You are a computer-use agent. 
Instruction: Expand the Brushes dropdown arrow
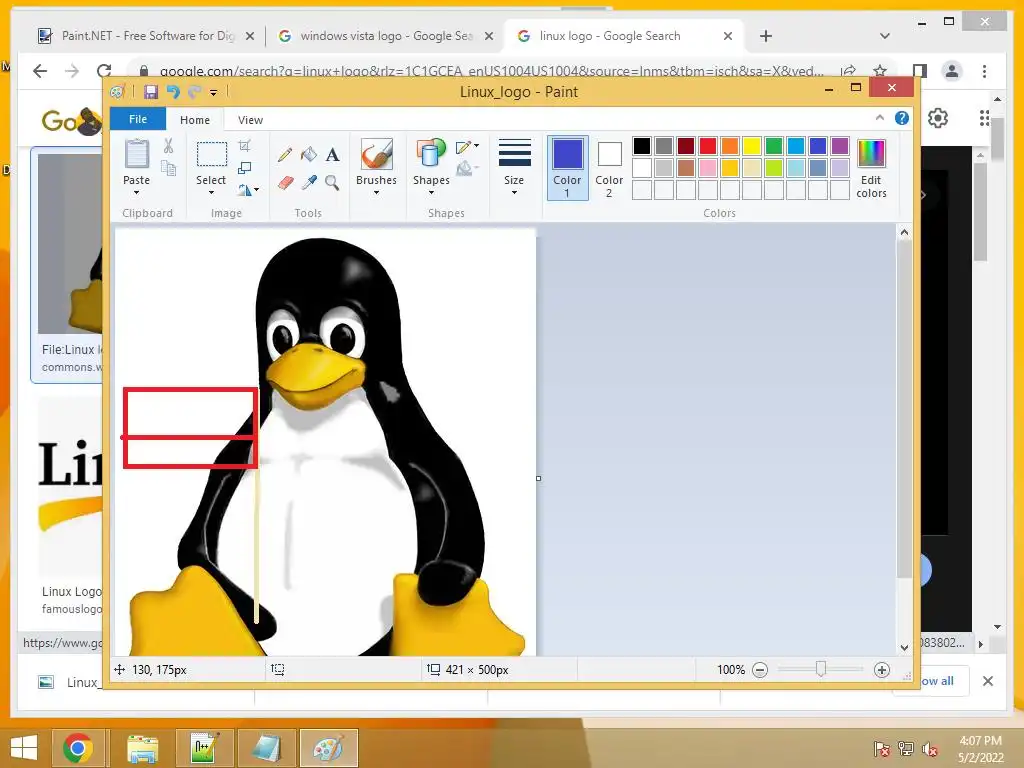point(376,192)
